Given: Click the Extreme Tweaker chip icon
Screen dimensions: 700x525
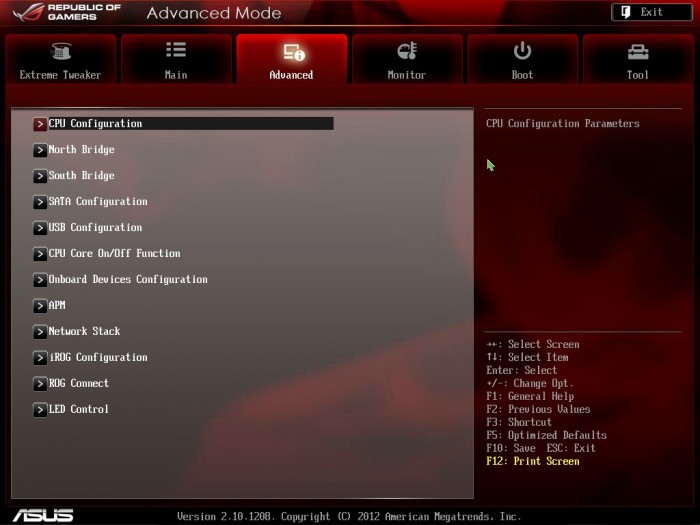Looking at the screenshot, I should click(x=61, y=51).
